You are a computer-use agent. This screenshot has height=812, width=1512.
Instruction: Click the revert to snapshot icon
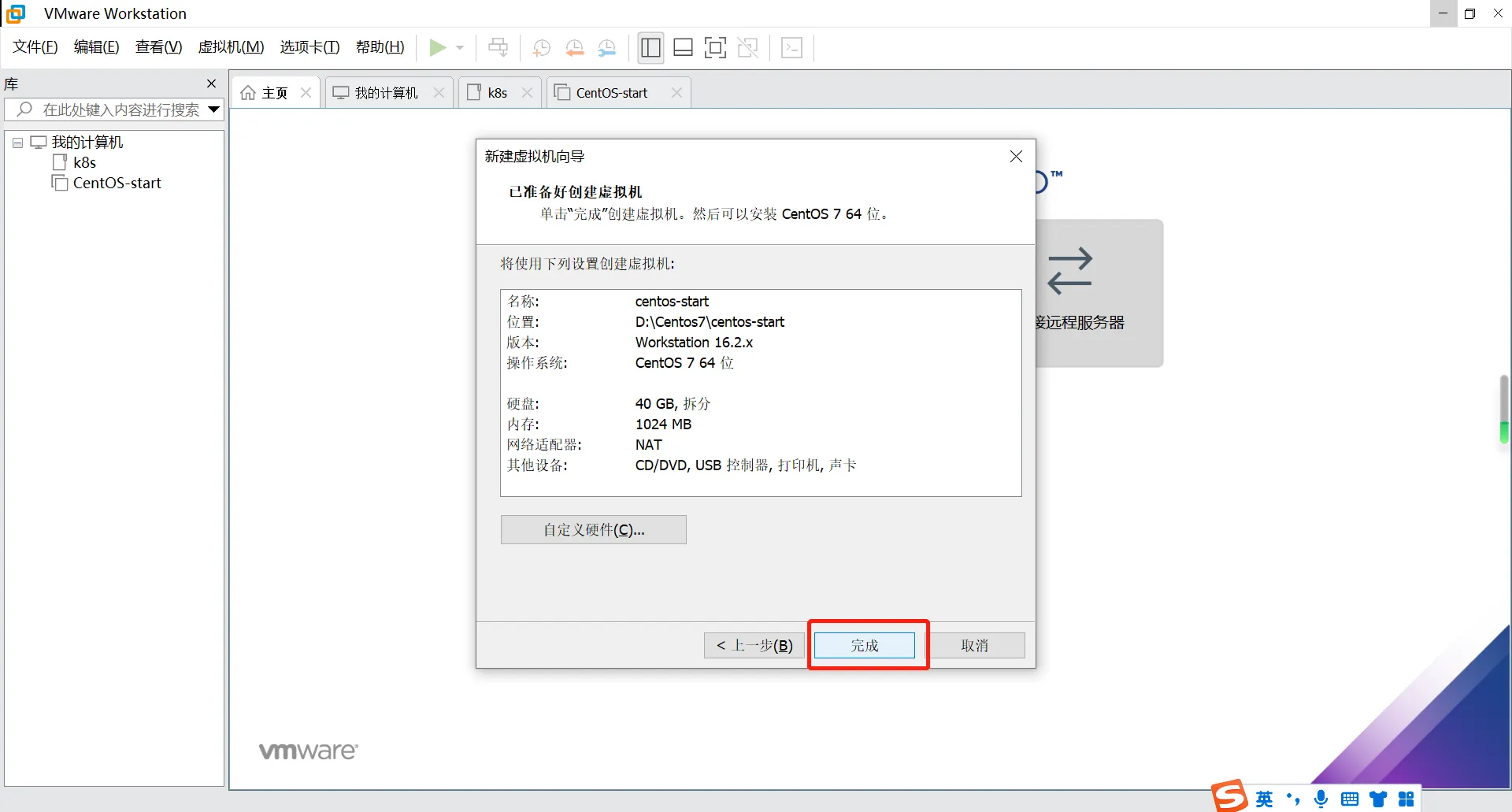[574, 48]
